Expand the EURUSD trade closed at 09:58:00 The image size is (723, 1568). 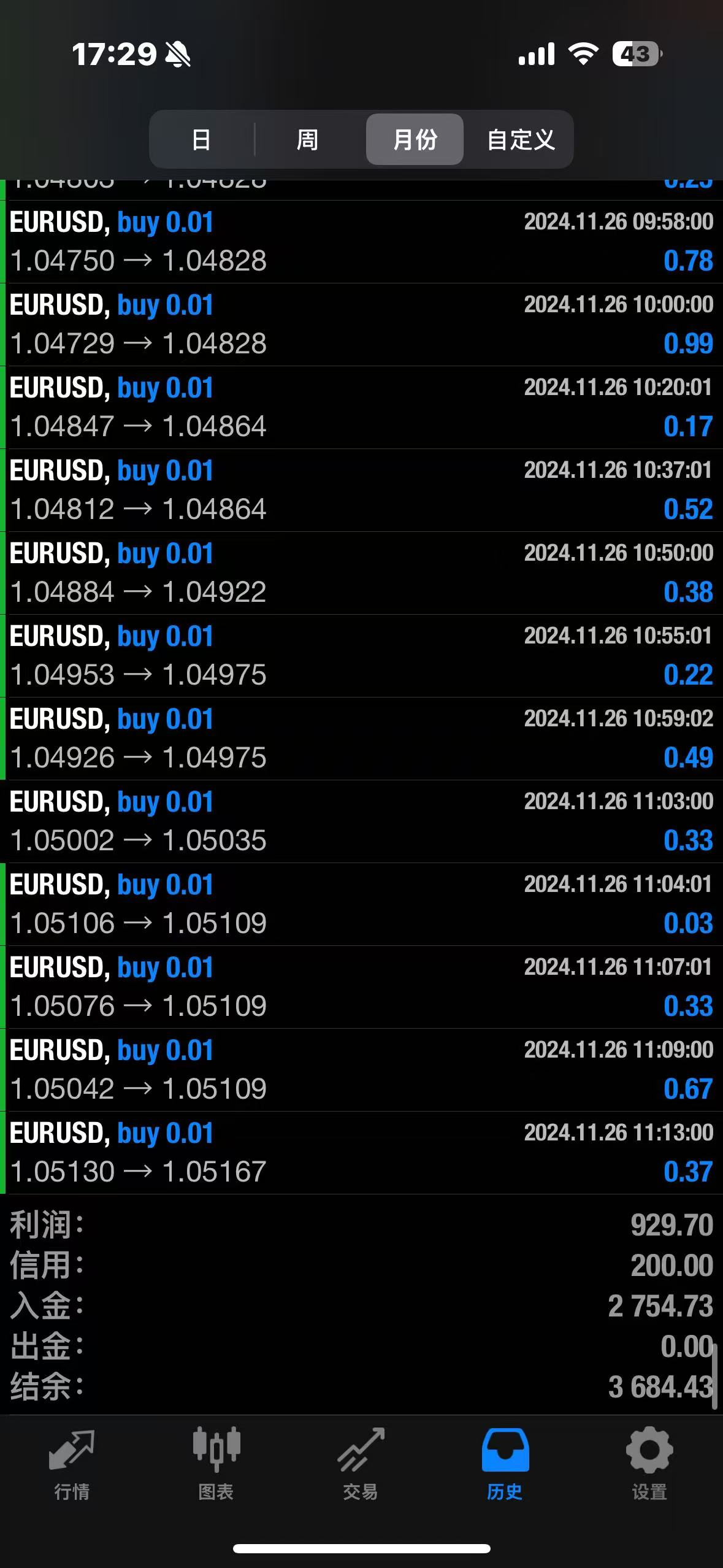[362, 242]
